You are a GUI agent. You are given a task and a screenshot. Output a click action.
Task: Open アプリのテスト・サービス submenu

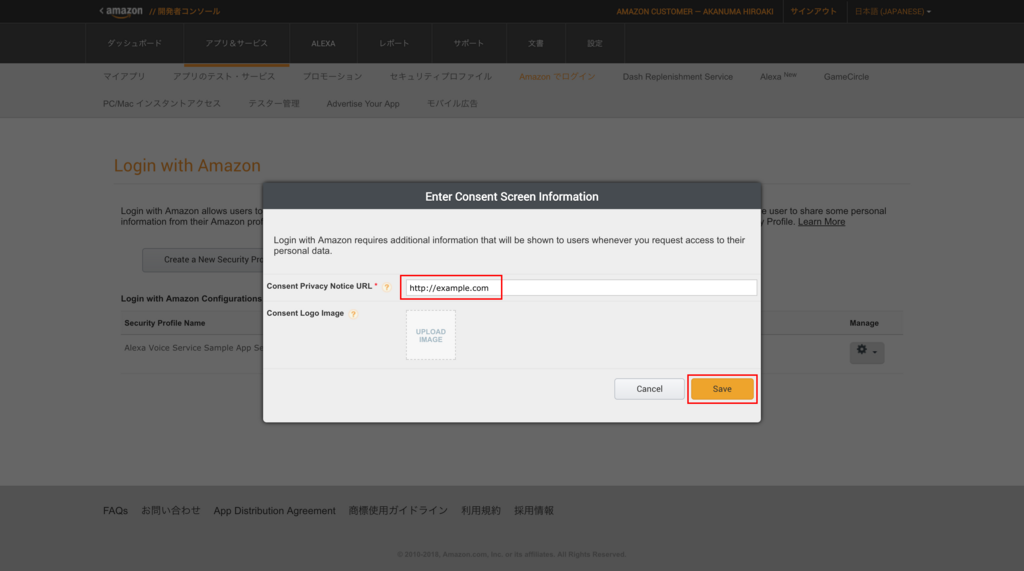pyautogui.click(x=224, y=76)
